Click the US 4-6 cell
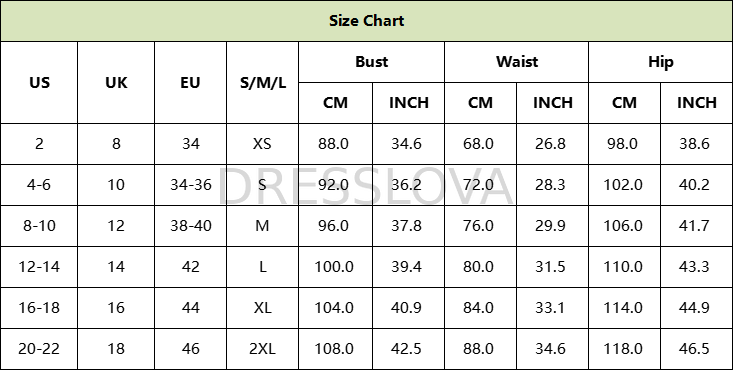This screenshot has height=371, width=734. pos(39,185)
